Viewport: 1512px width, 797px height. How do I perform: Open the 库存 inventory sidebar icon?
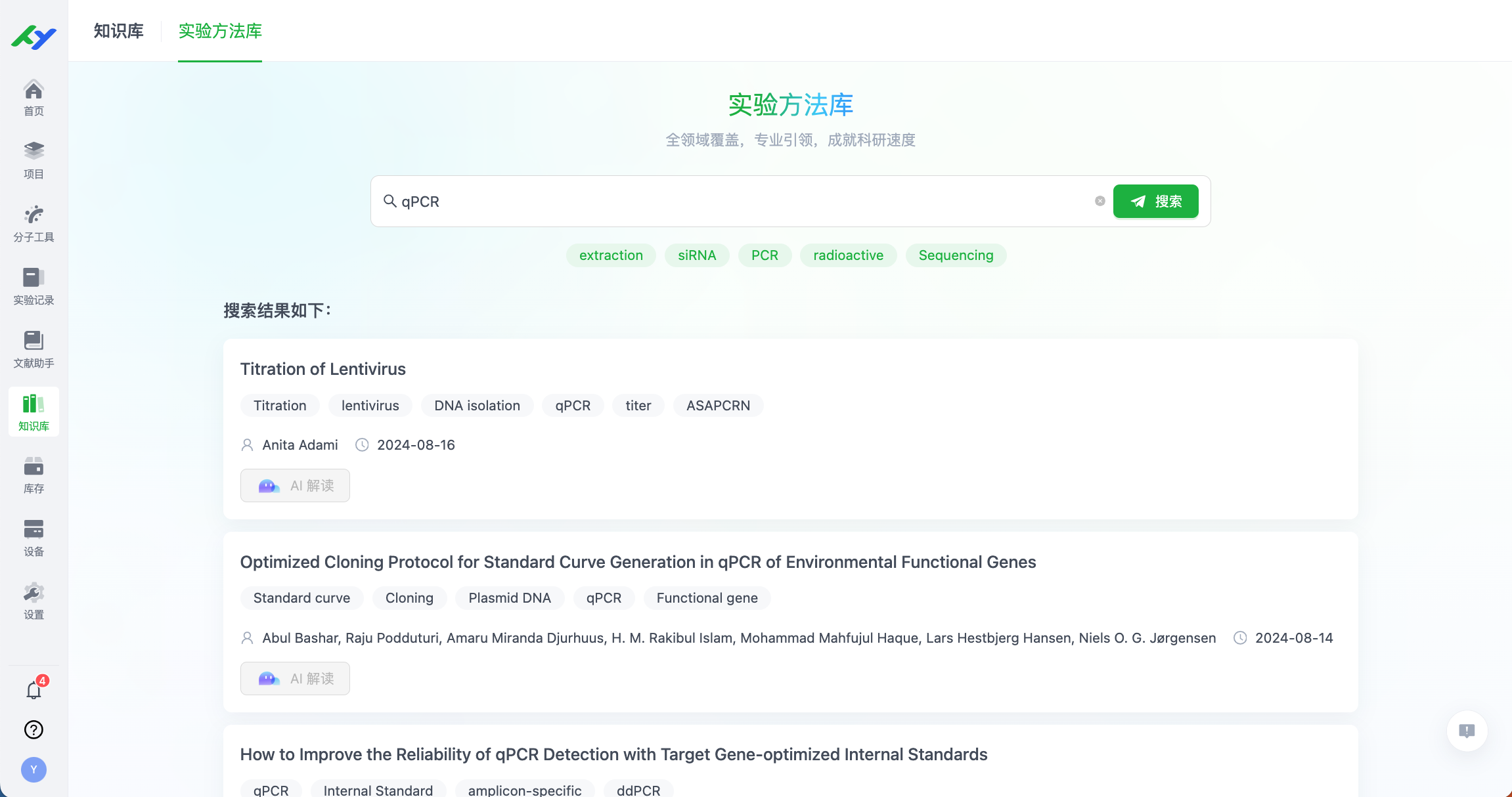point(33,475)
